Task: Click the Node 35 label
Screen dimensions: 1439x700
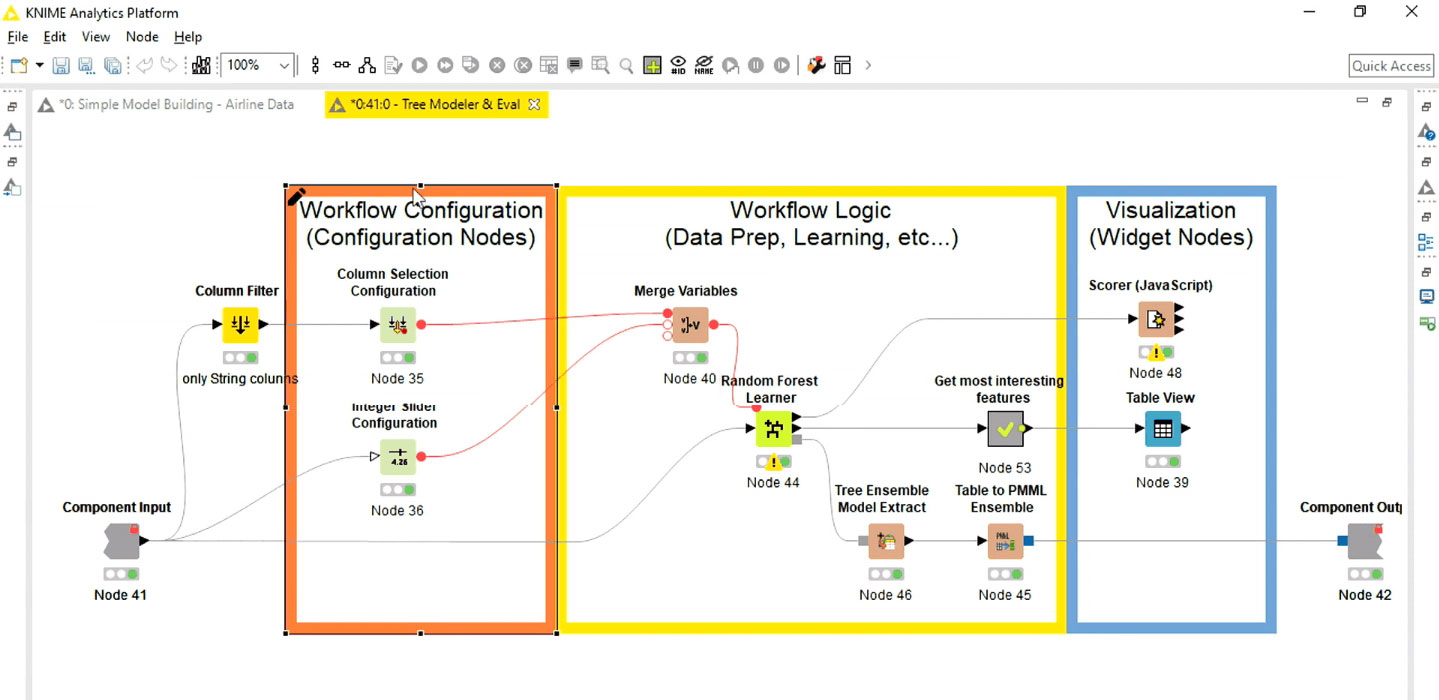Action: point(397,379)
